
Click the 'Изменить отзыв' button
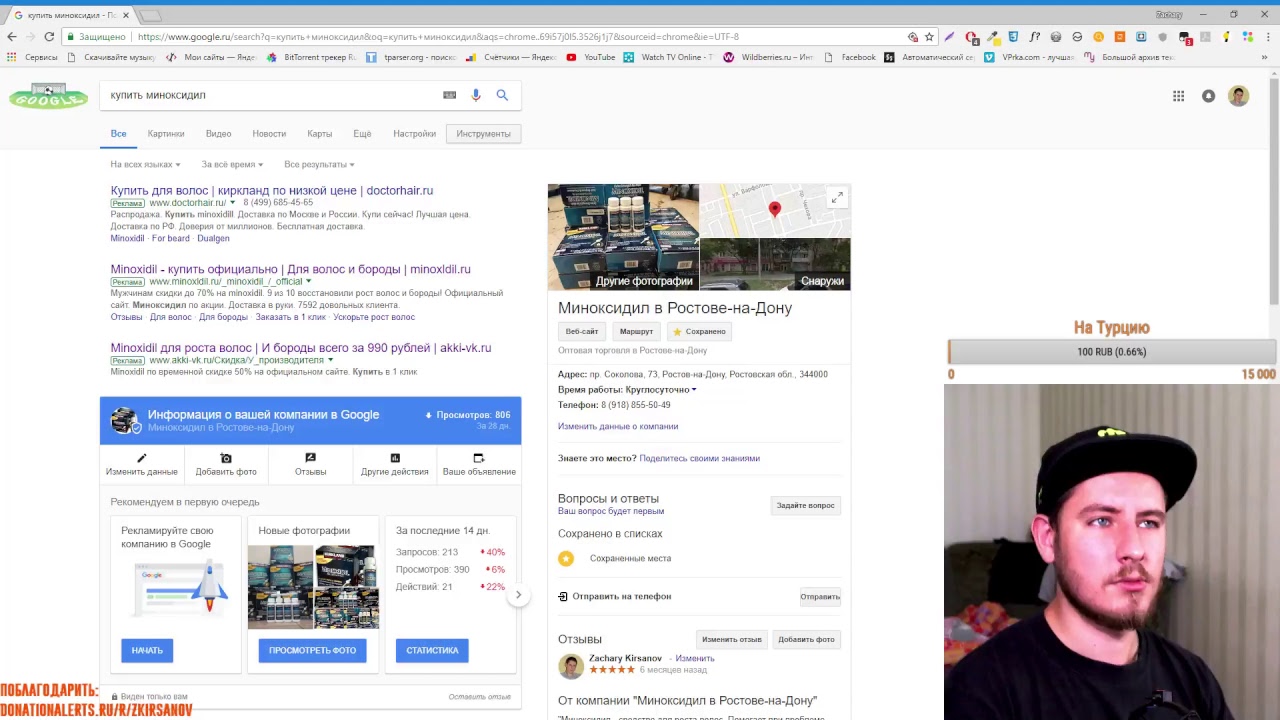coord(731,639)
